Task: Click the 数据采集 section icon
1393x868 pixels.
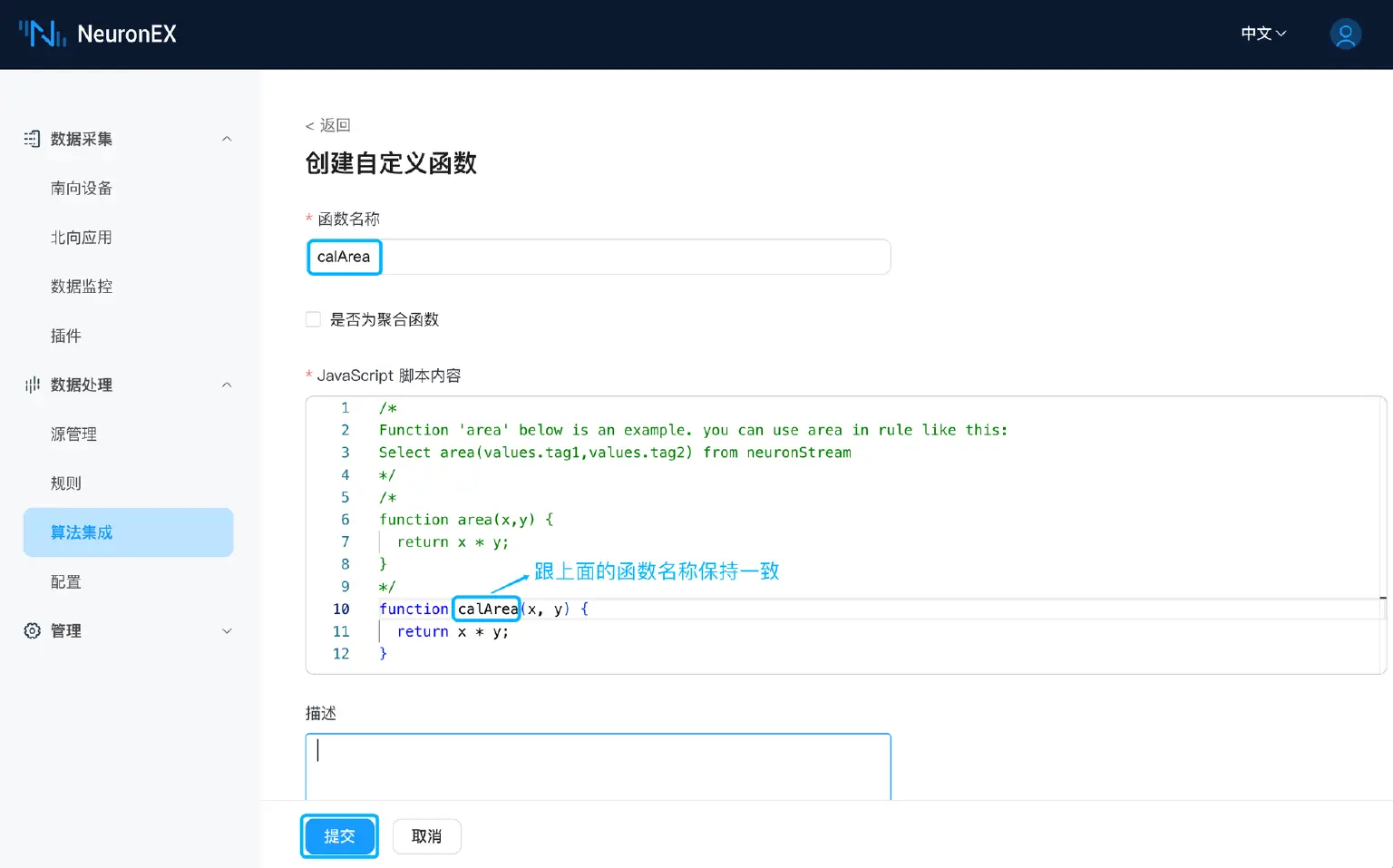Action: tap(32, 139)
